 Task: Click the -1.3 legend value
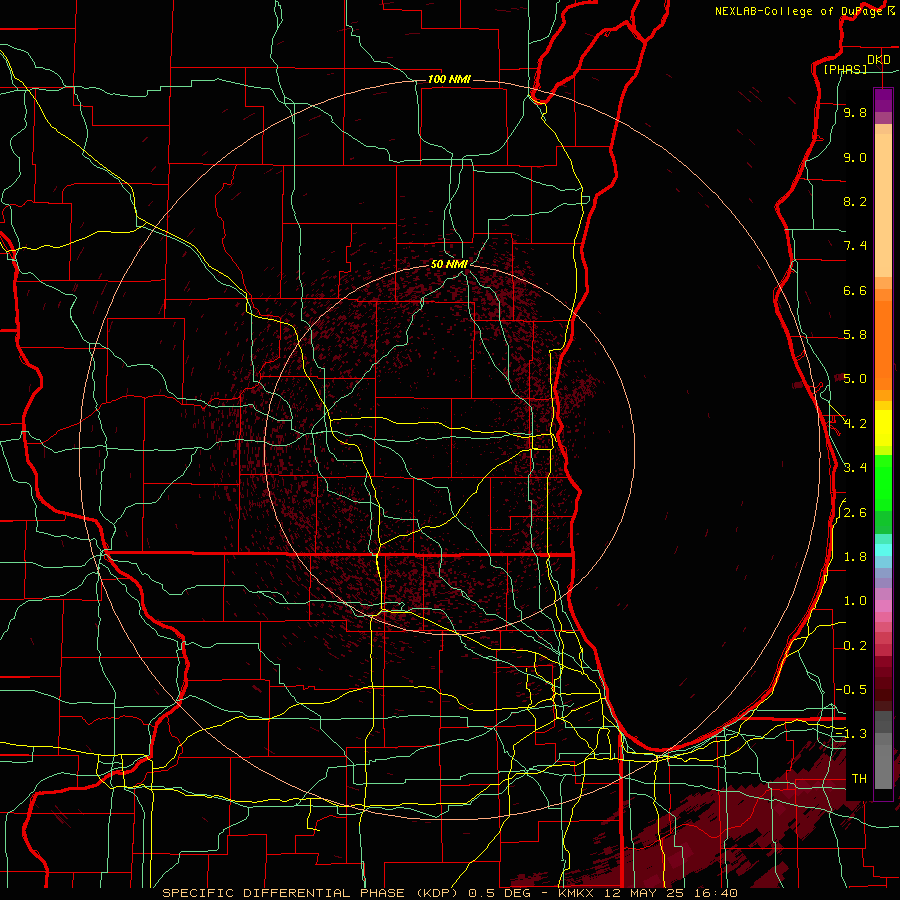point(852,735)
